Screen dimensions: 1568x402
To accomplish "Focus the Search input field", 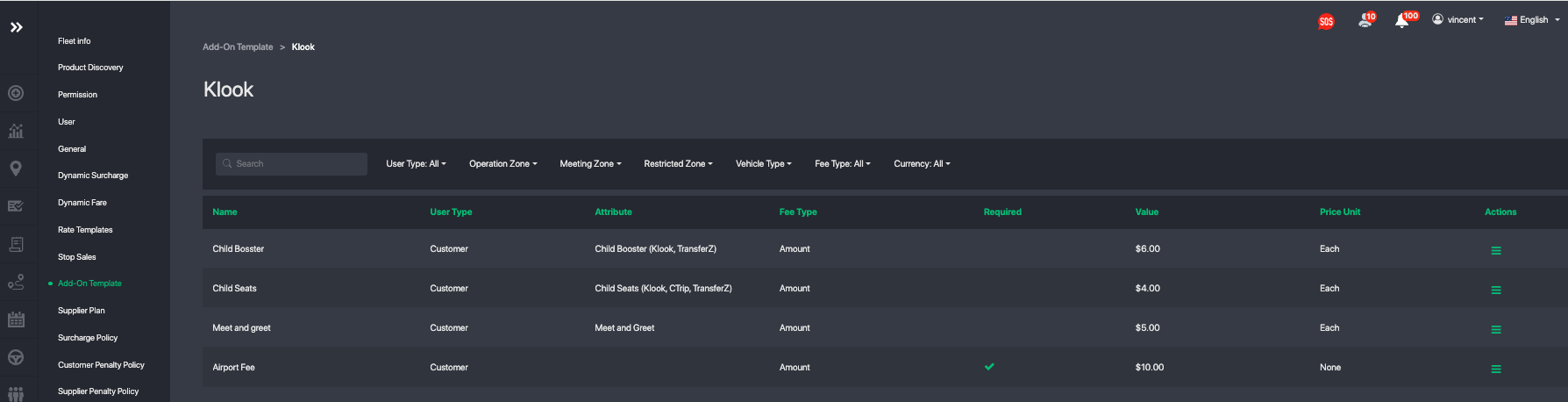I will [x=291, y=163].
